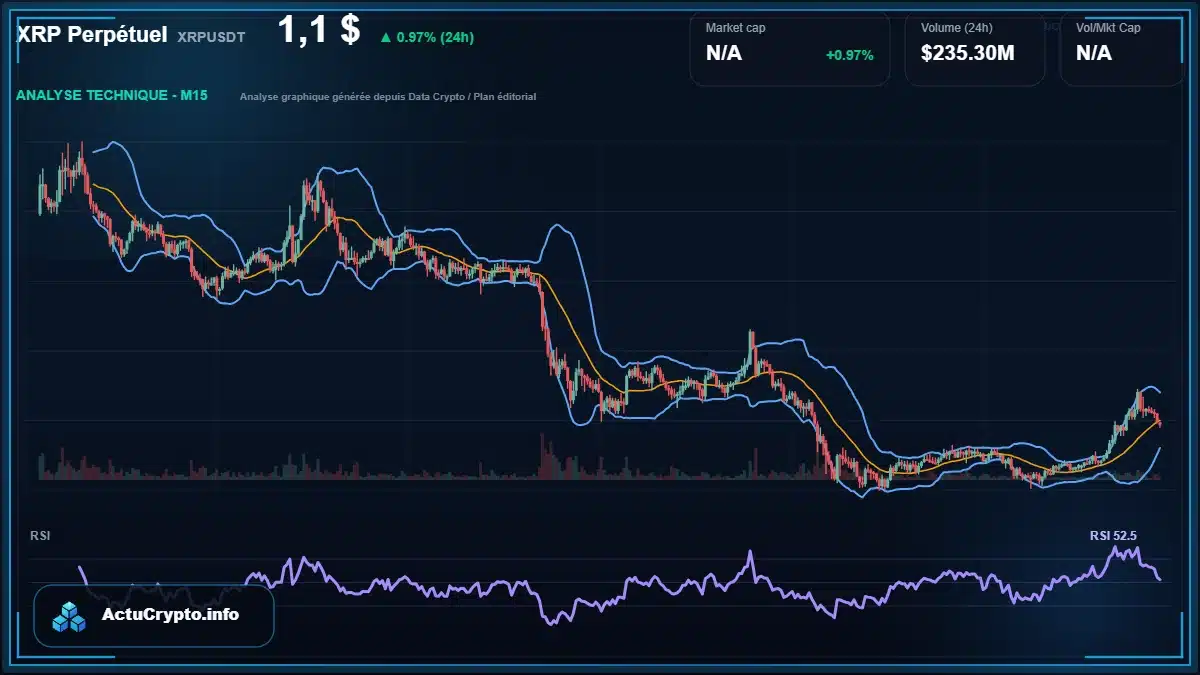Click the $235.30M volume value
The width and height of the screenshot is (1200, 675).
click(x=968, y=53)
